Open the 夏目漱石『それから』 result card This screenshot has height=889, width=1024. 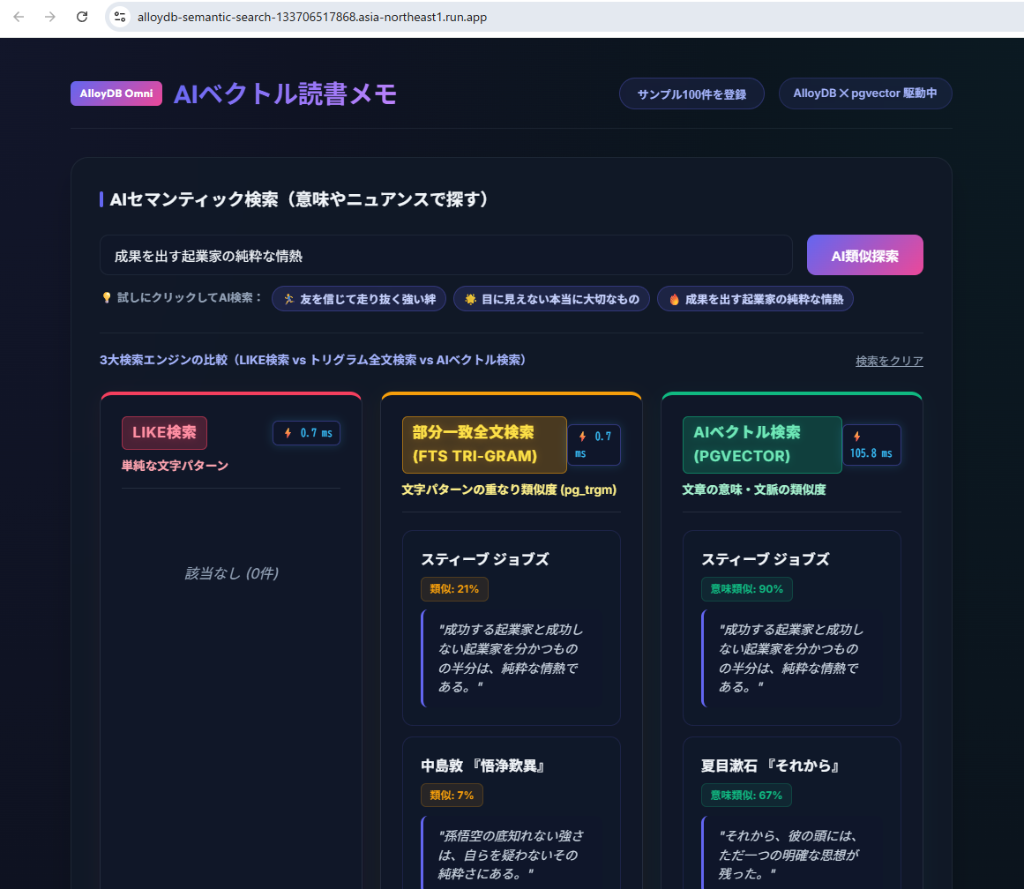792,813
